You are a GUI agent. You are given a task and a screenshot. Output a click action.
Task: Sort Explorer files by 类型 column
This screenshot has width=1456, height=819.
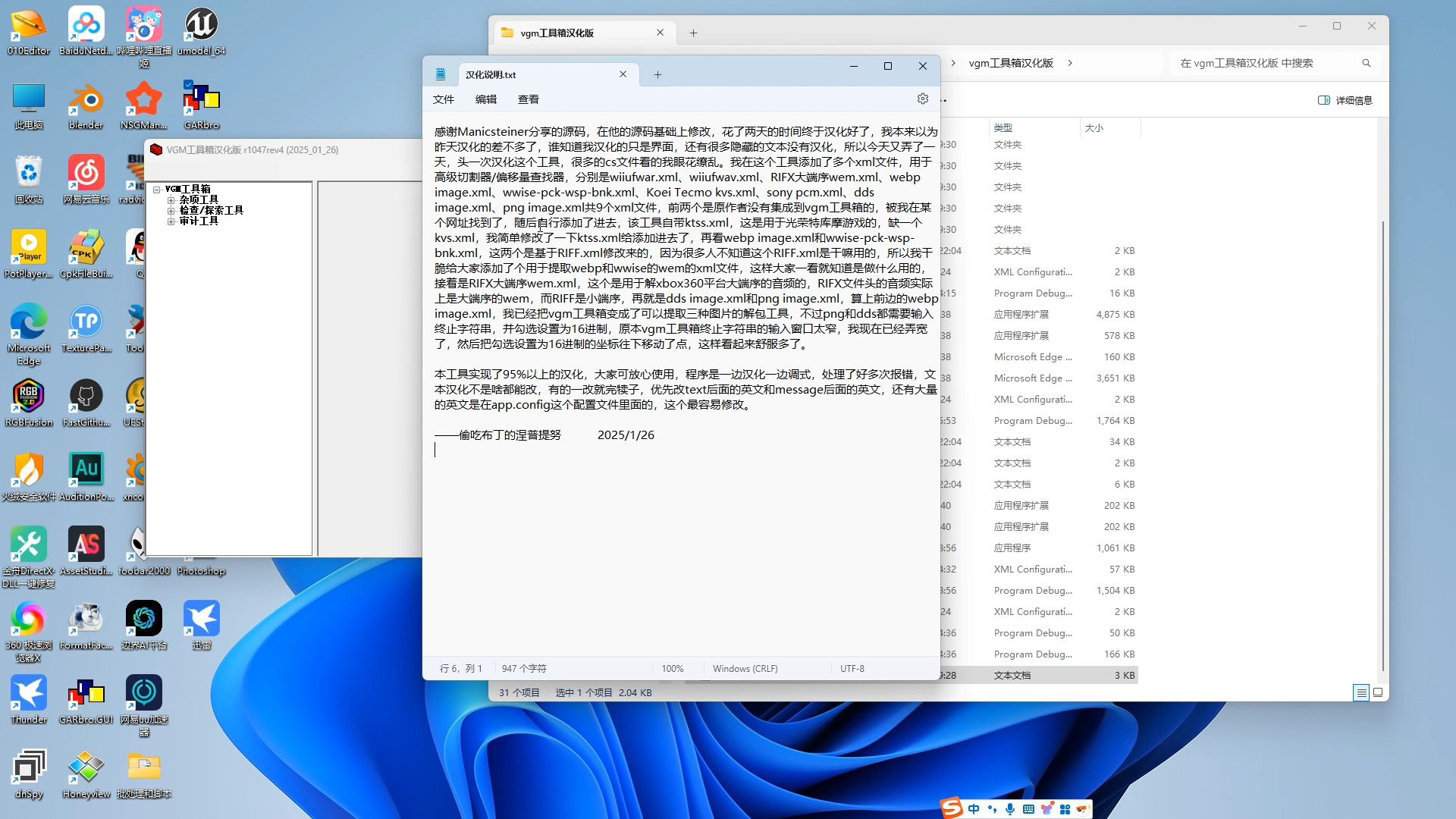click(x=1034, y=128)
